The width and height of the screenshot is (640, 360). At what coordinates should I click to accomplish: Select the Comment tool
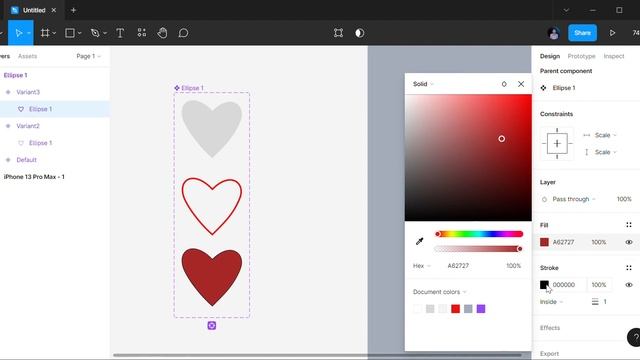click(x=183, y=33)
